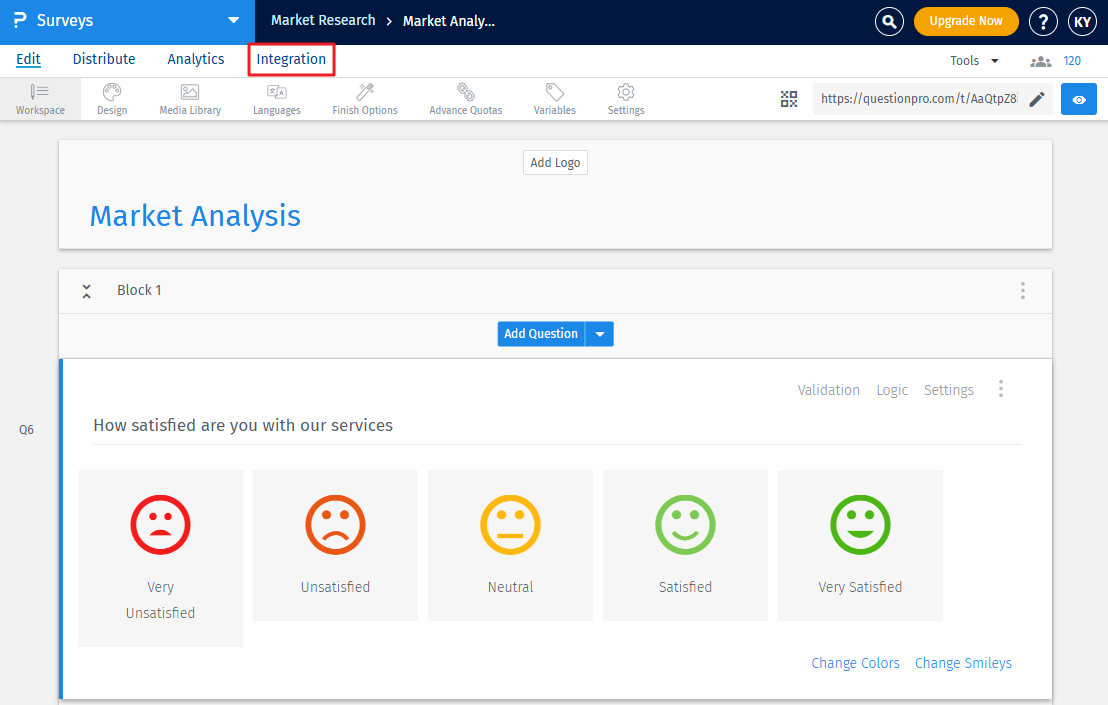Screen dimensions: 1108x705
Task: Open Finish Options in toolbar
Action: pos(365,99)
